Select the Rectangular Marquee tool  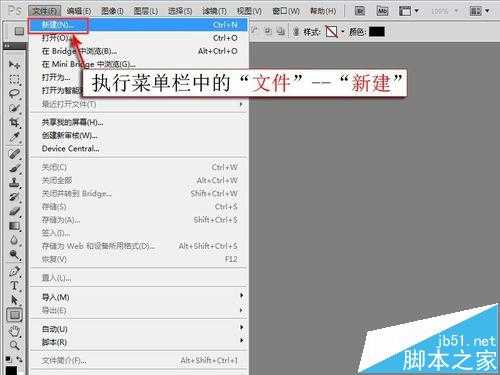point(14,79)
